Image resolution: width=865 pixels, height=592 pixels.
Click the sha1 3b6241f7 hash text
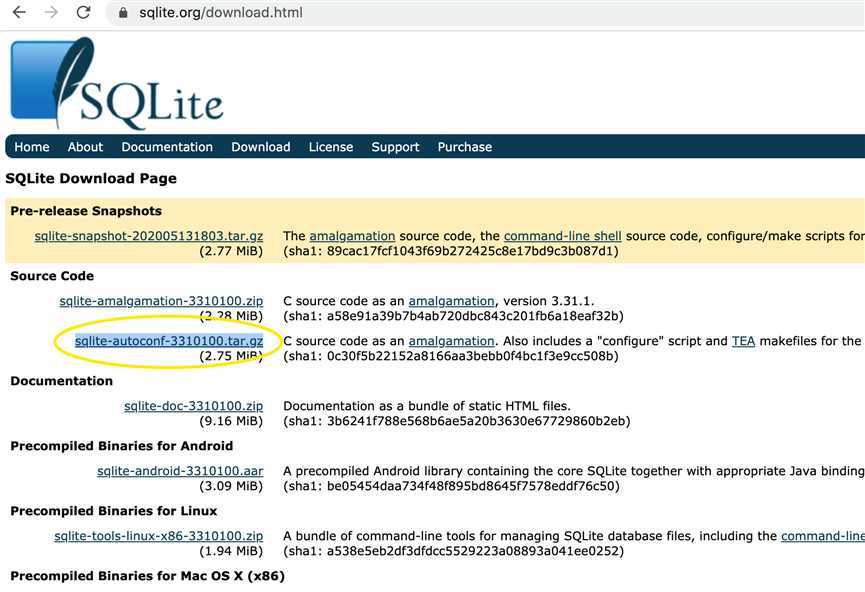457,421
